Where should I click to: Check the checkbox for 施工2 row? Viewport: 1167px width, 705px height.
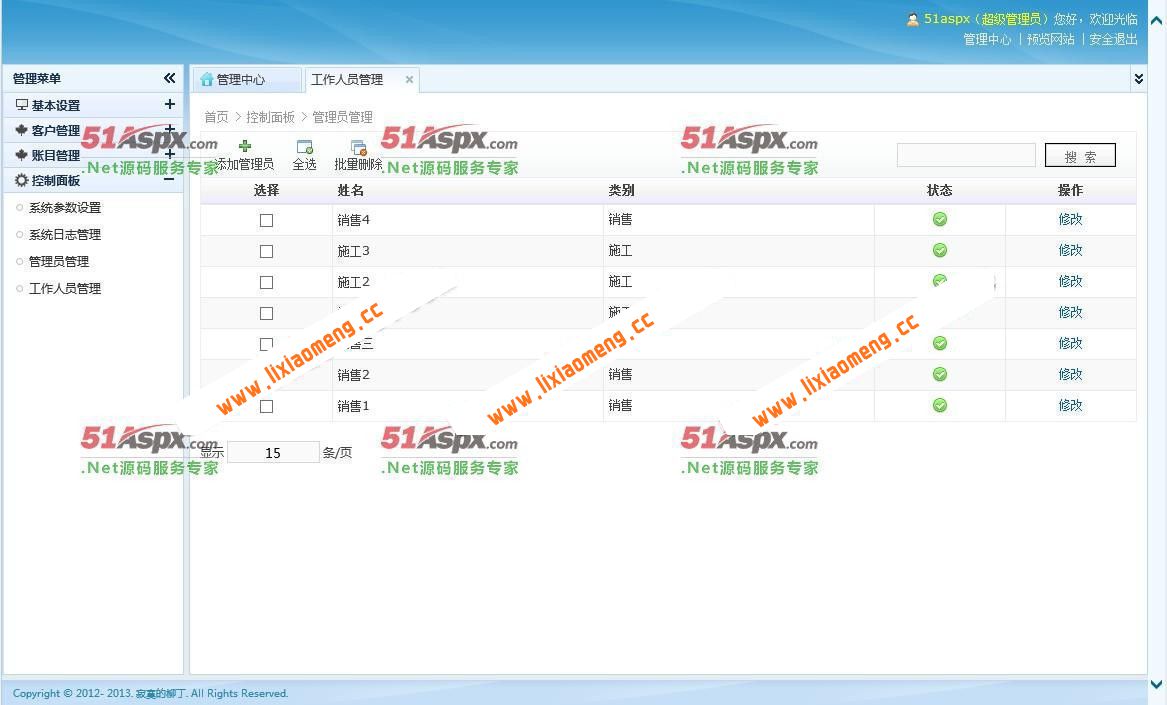coord(266,283)
